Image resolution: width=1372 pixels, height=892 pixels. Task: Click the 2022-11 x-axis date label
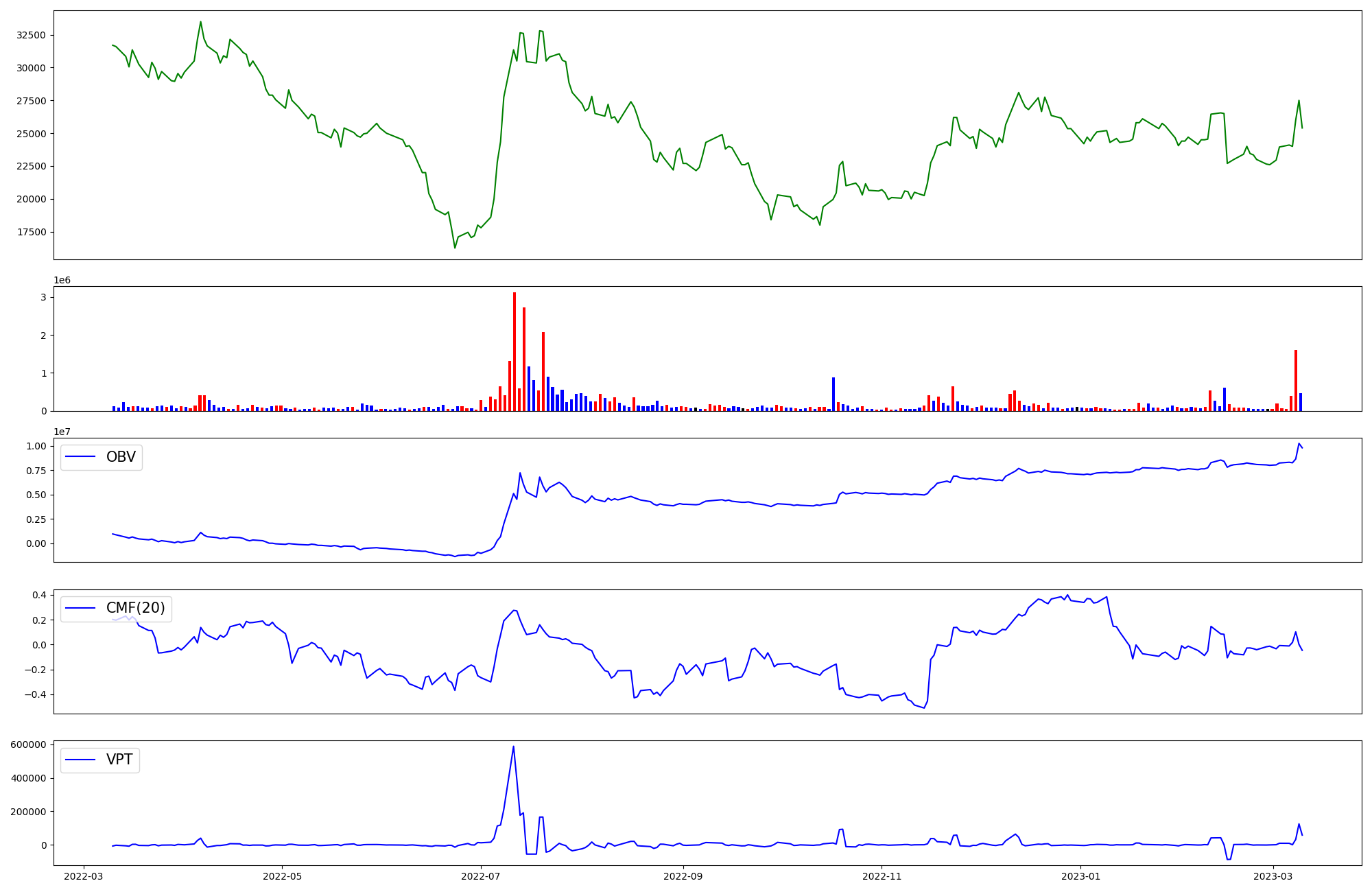tap(882, 876)
